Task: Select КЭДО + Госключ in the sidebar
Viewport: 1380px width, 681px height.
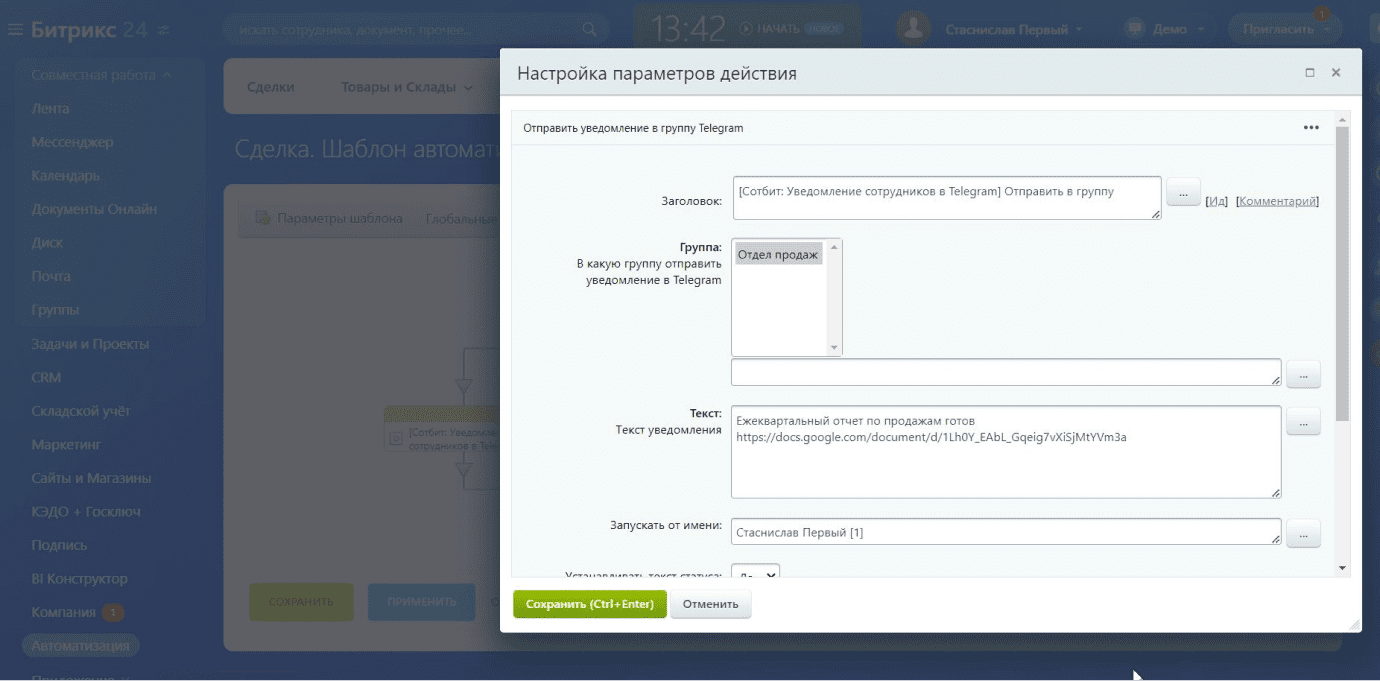Action: click(x=86, y=511)
